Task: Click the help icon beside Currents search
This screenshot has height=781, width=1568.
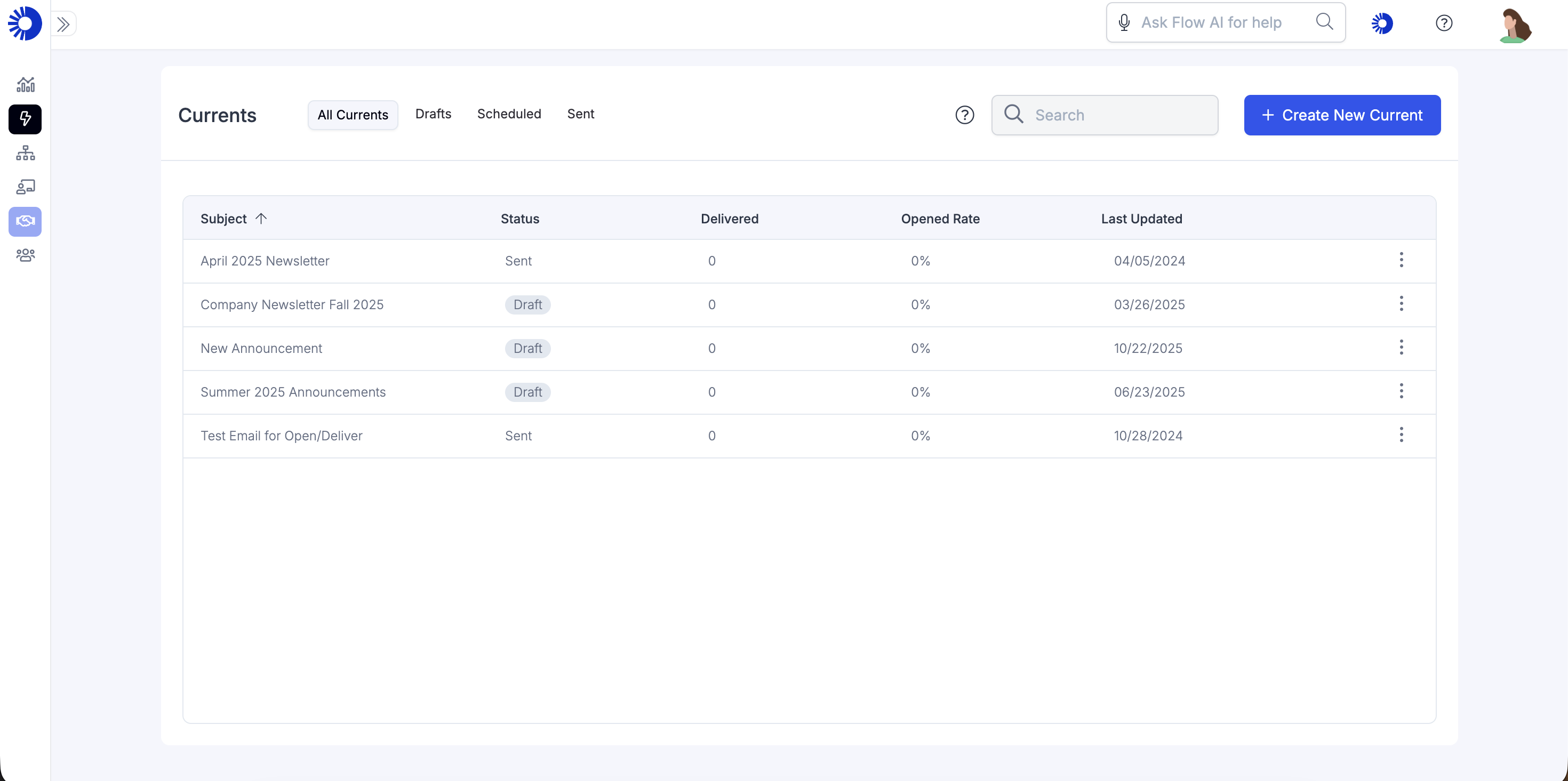Action: click(964, 115)
